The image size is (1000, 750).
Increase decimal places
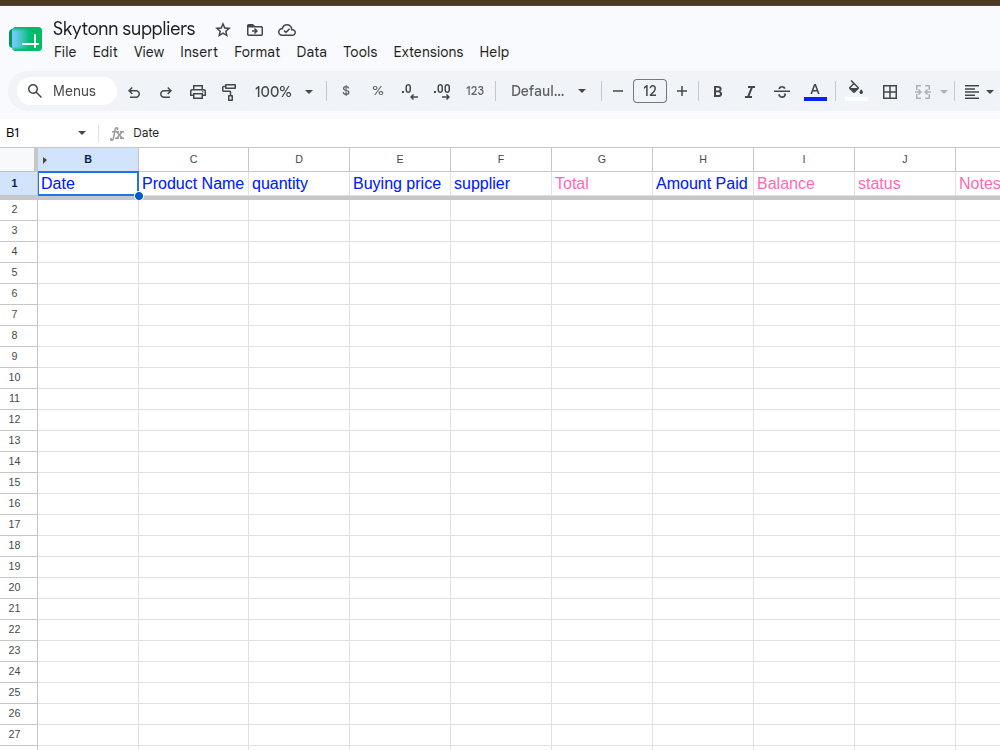(442, 92)
